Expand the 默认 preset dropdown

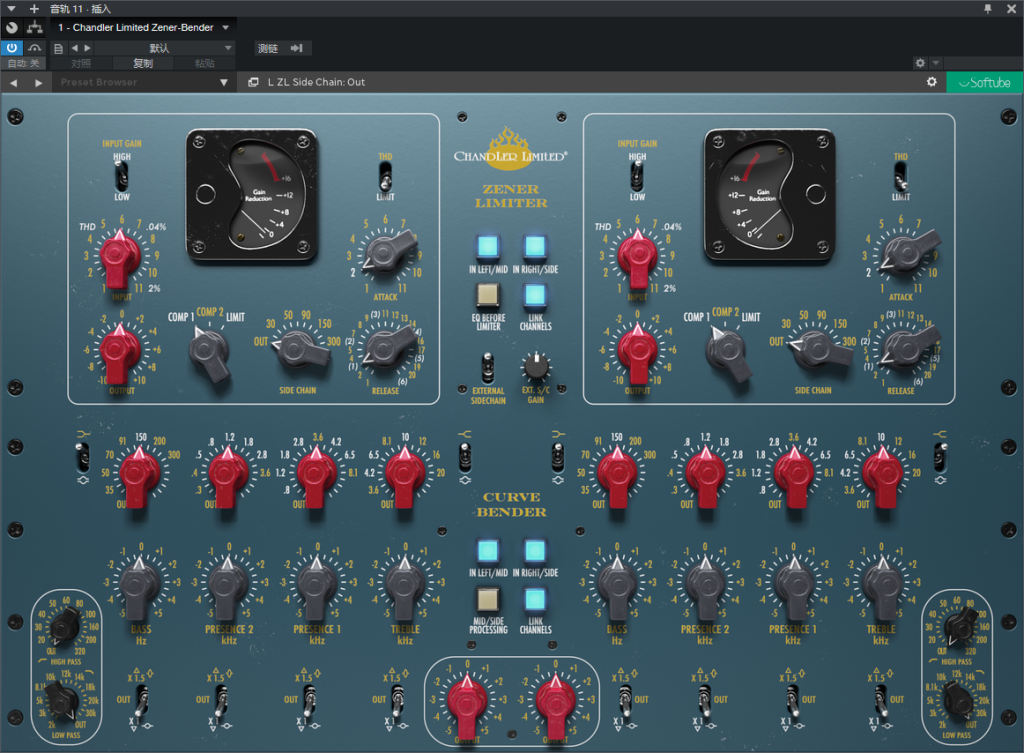pos(165,48)
